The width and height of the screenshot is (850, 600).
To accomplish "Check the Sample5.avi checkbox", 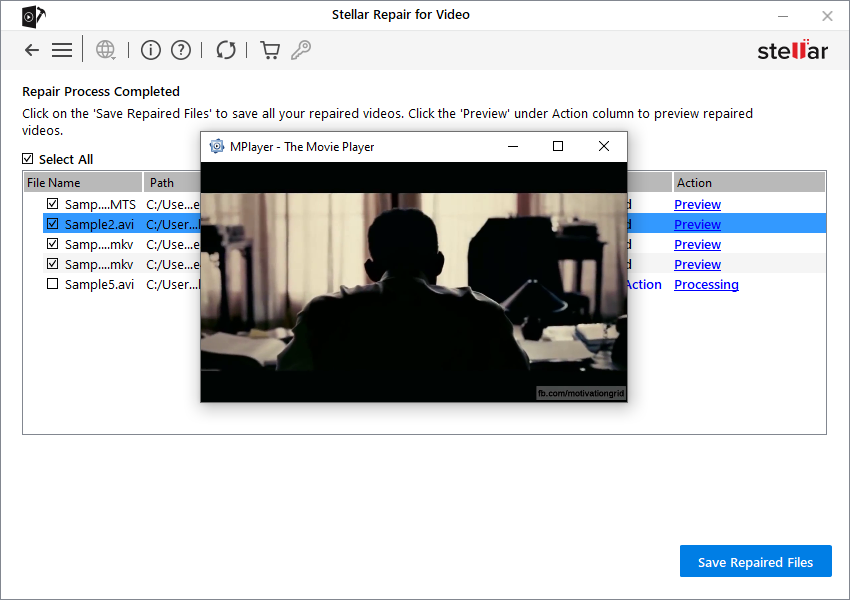I will (53, 284).
